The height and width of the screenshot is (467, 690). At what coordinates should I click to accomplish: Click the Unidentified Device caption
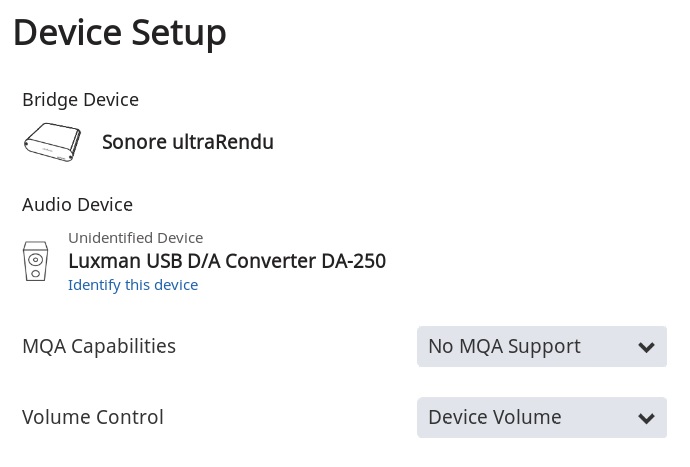[136, 238]
